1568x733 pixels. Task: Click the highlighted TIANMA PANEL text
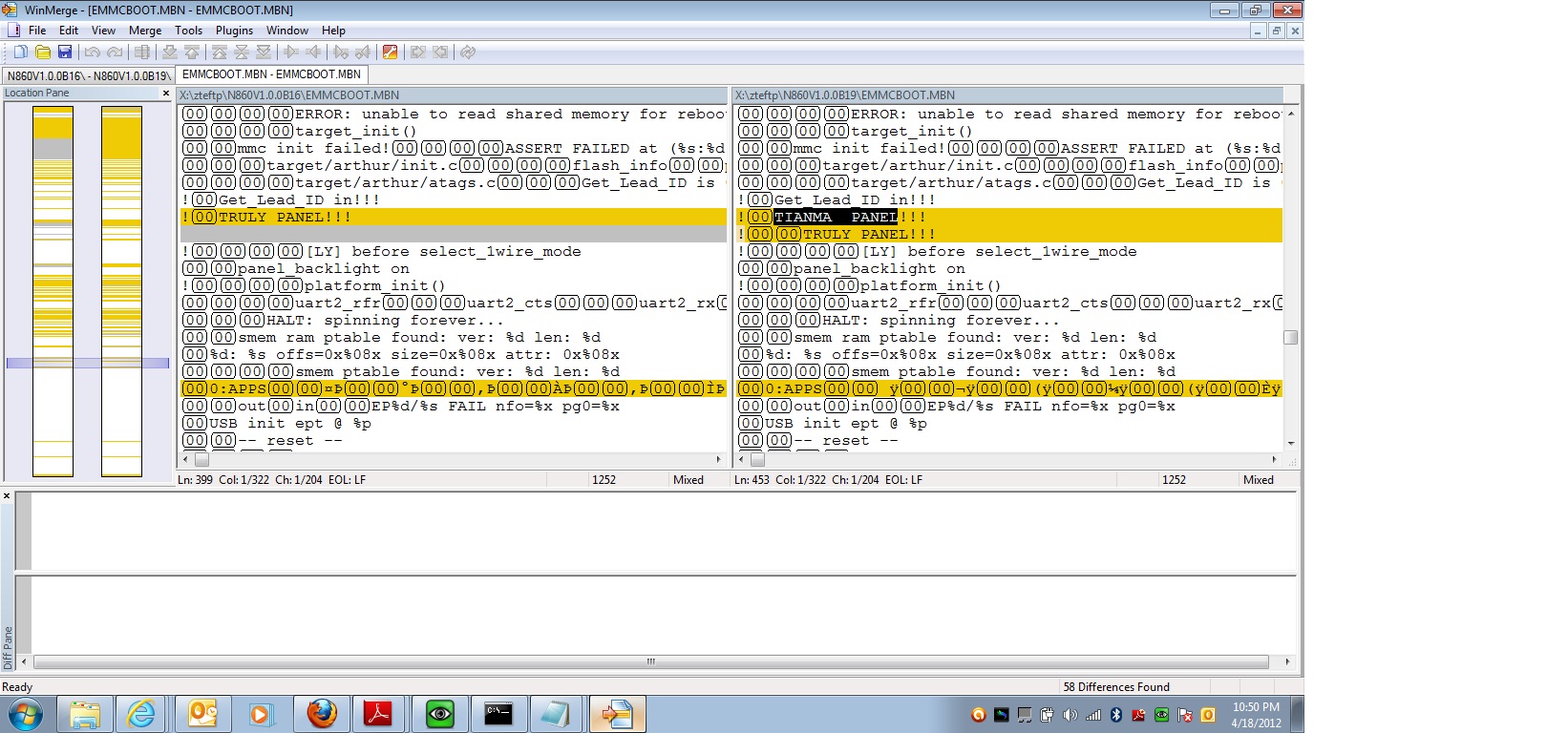click(x=835, y=218)
